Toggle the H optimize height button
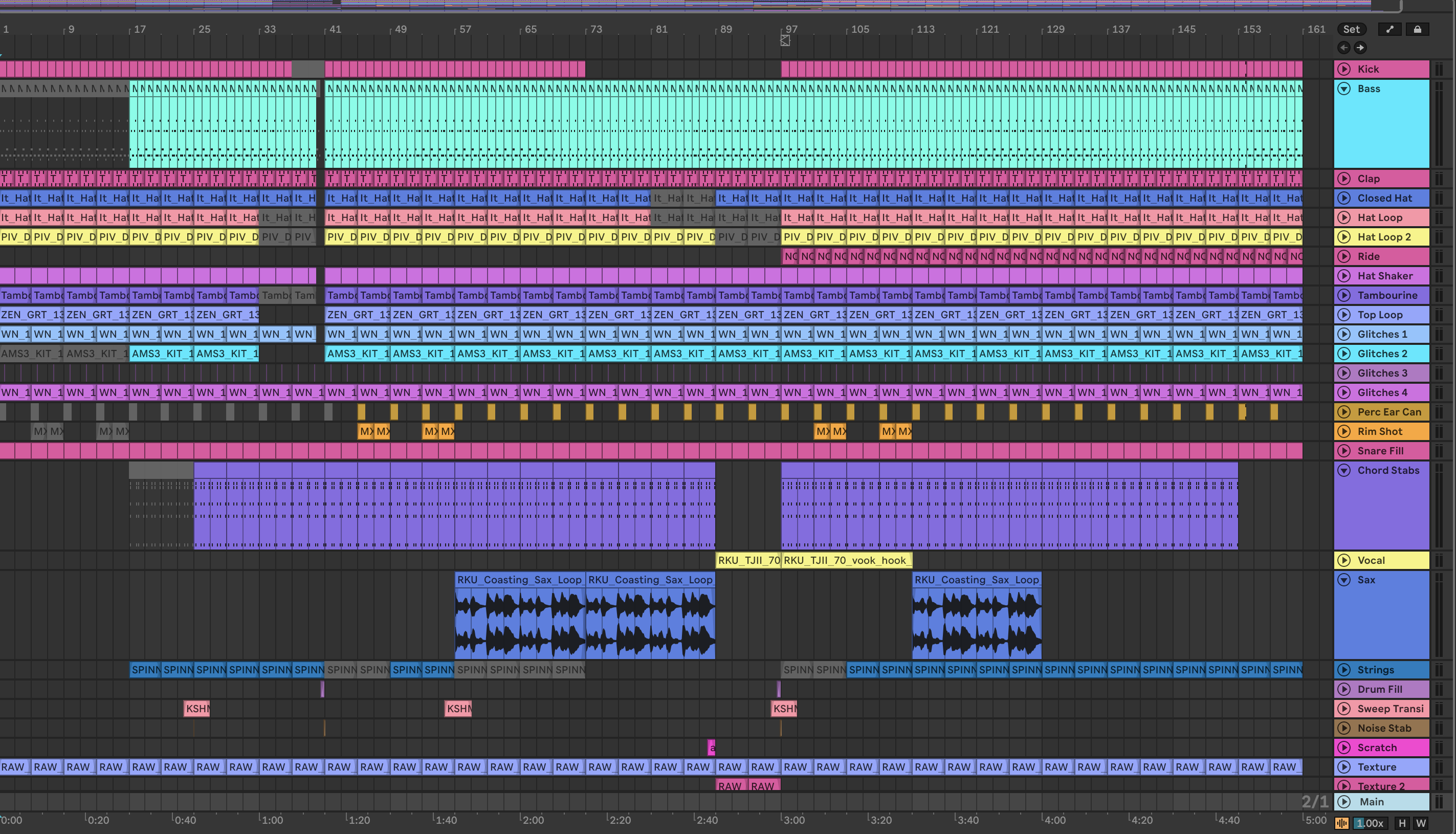Image resolution: width=1456 pixels, height=834 pixels. 1402,823
